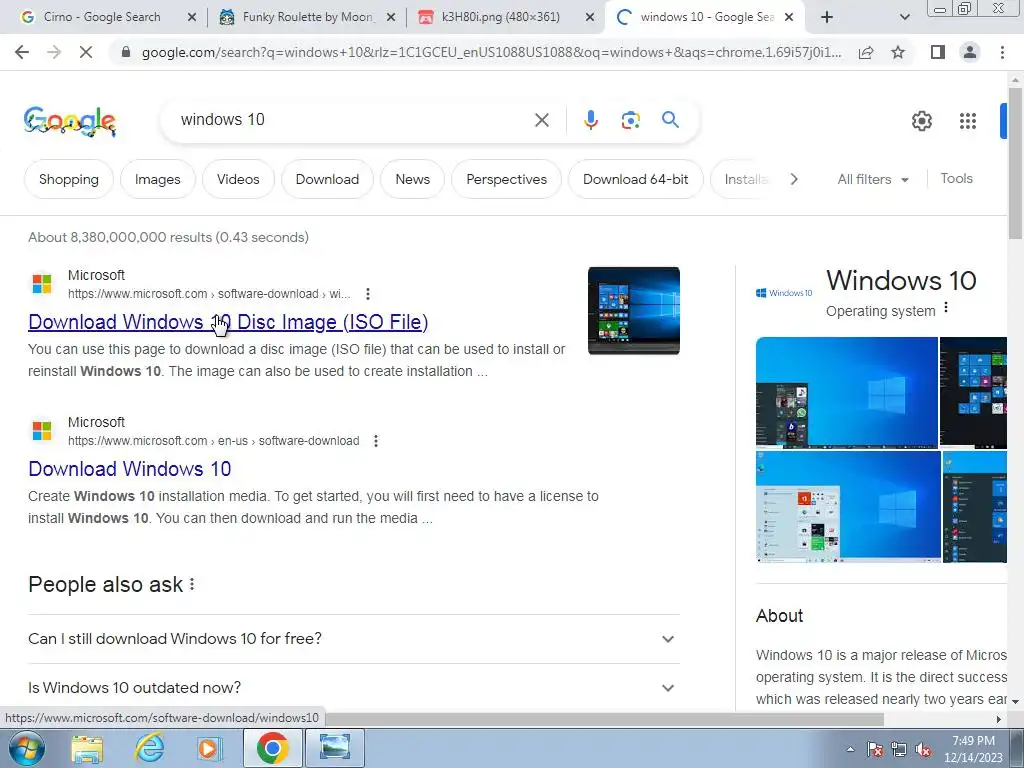1024x768 pixels.
Task: Select the Download filter chip
Action: point(327,179)
